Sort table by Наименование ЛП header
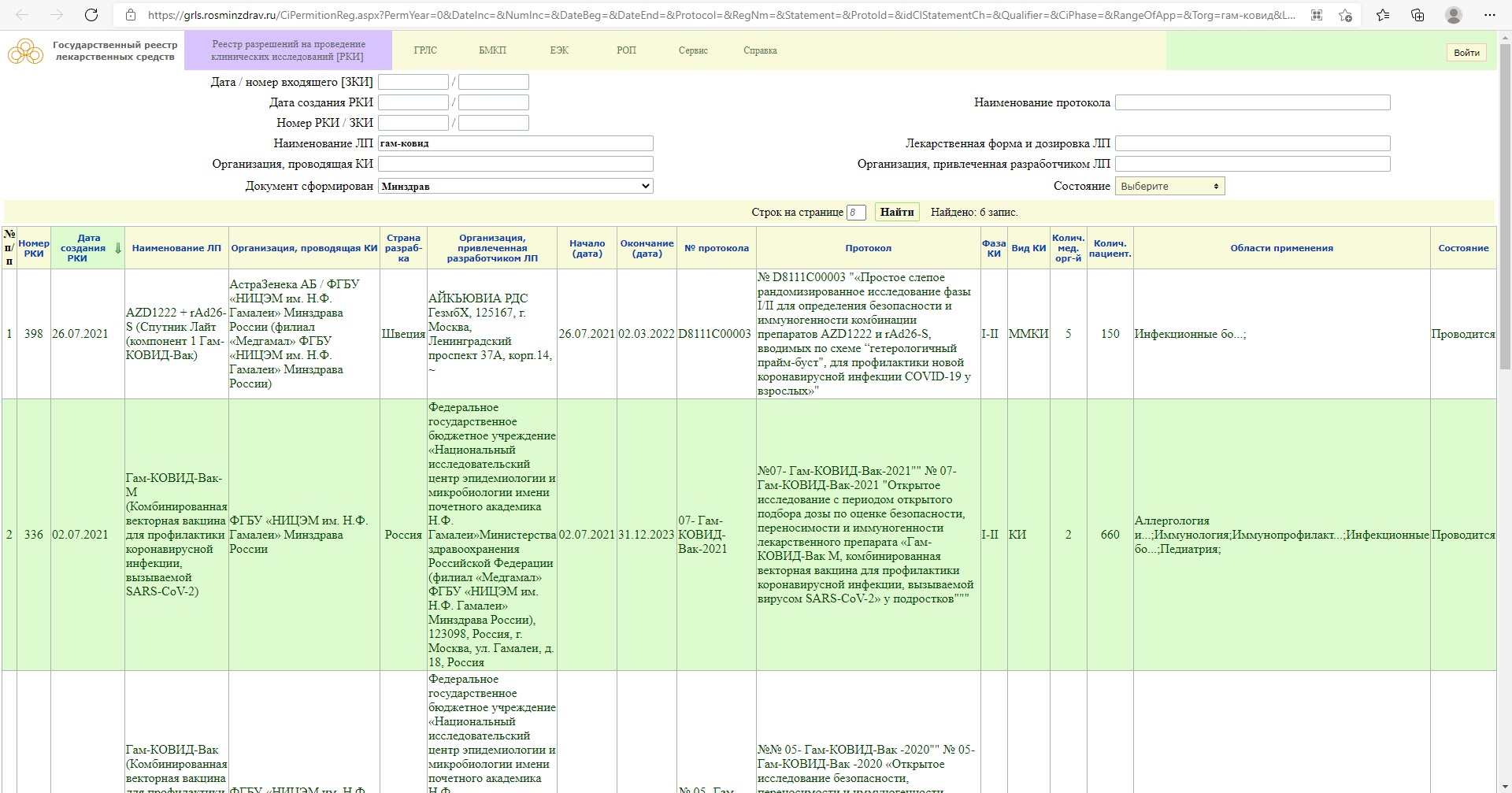This screenshot has height=793, width=1512. (176, 248)
